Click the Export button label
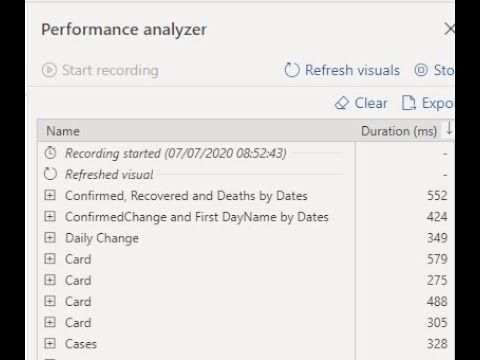Screen dimensions: 480x360 tap(438, 103)
